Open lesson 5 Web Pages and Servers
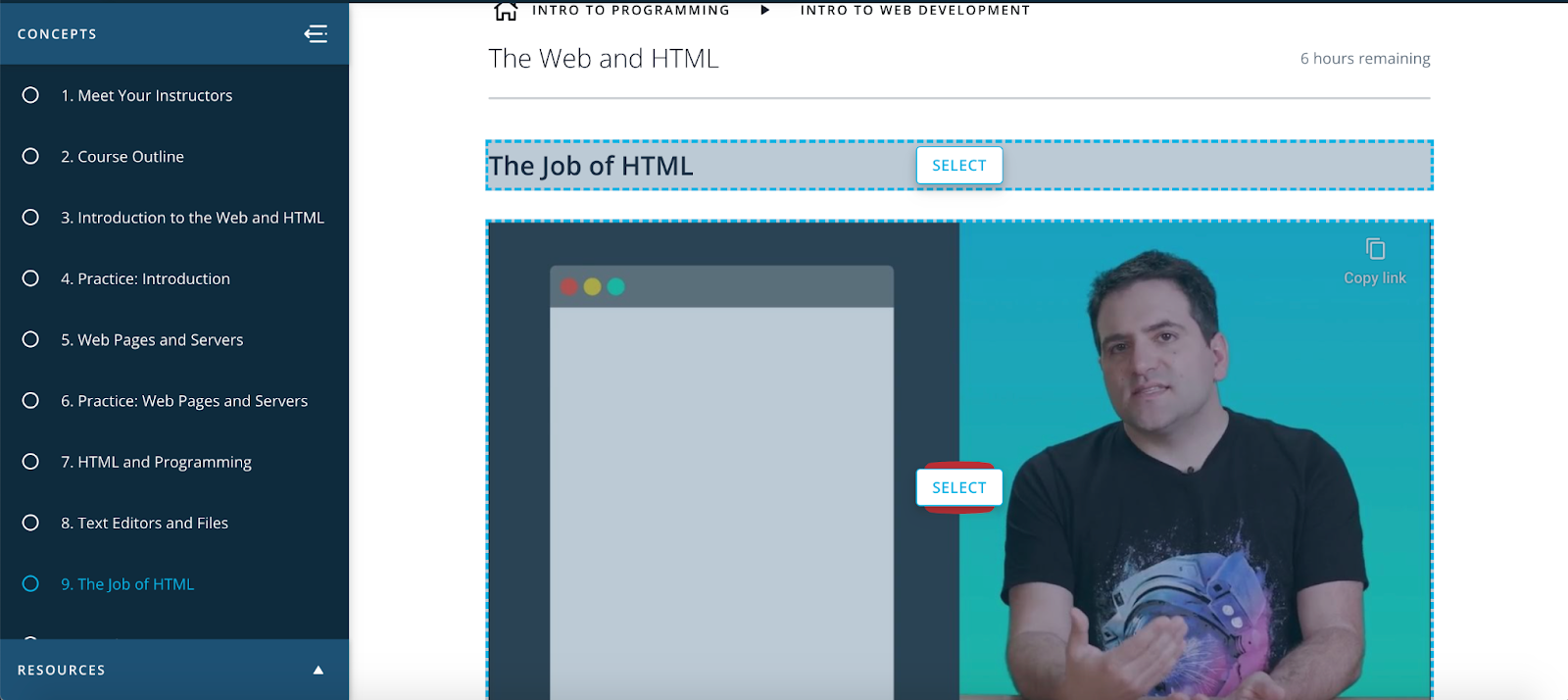 pos(152,339)
